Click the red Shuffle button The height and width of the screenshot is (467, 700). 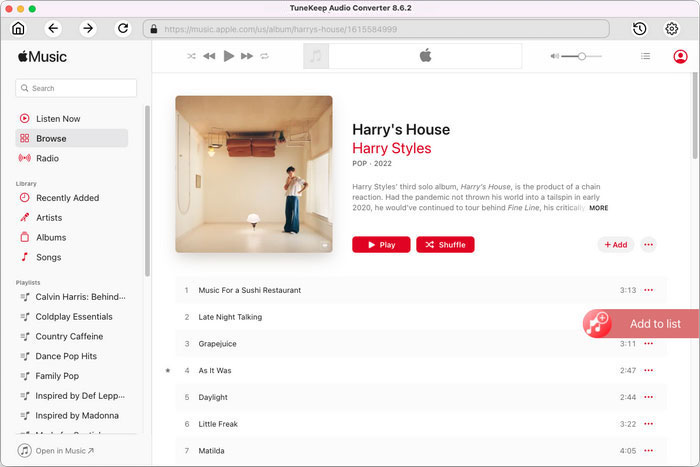[445, 245]
